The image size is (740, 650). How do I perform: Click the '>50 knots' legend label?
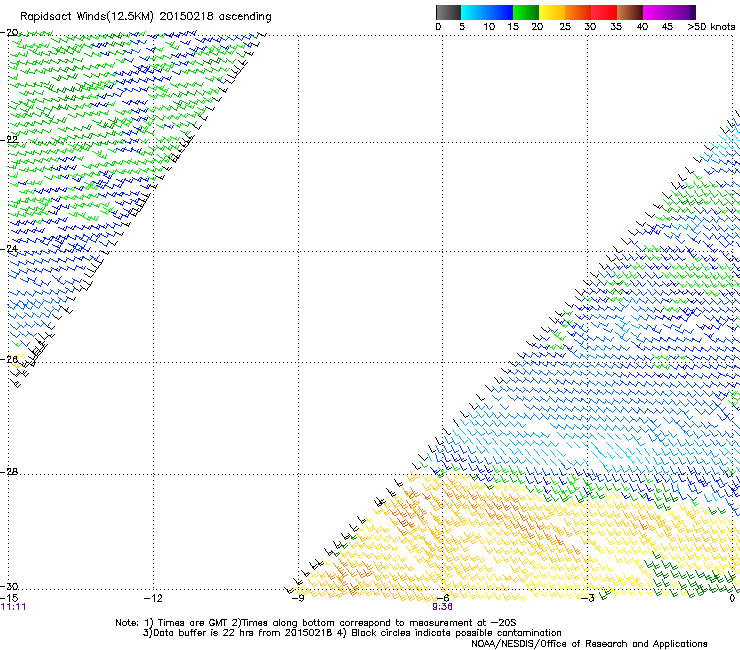point(711,27)
